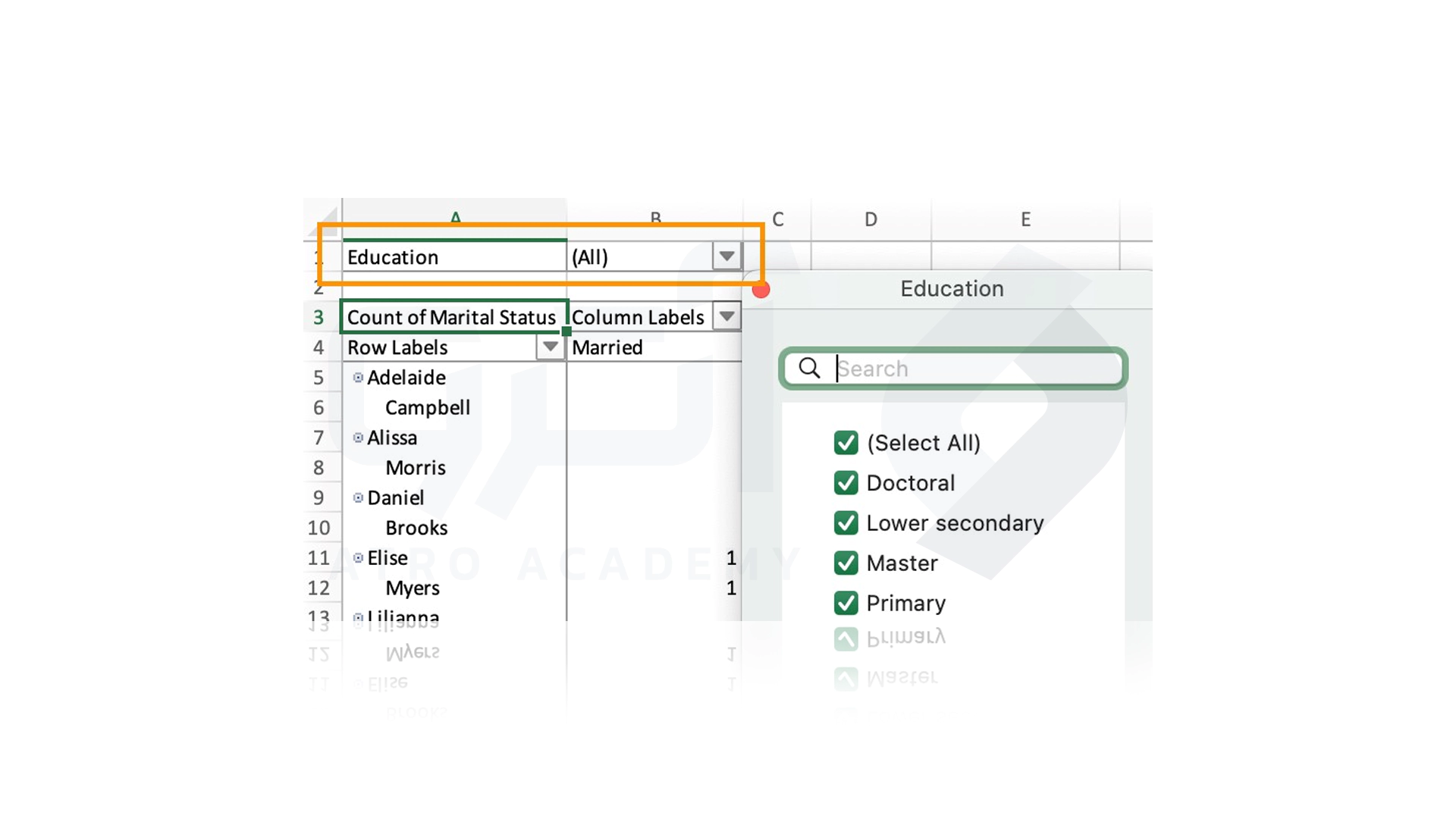Image resolution: width=1456 pixels, height=819 pixels.
Task: Click the Search field in Education filter
Action: pyautogui.click(x=953, y=369)
